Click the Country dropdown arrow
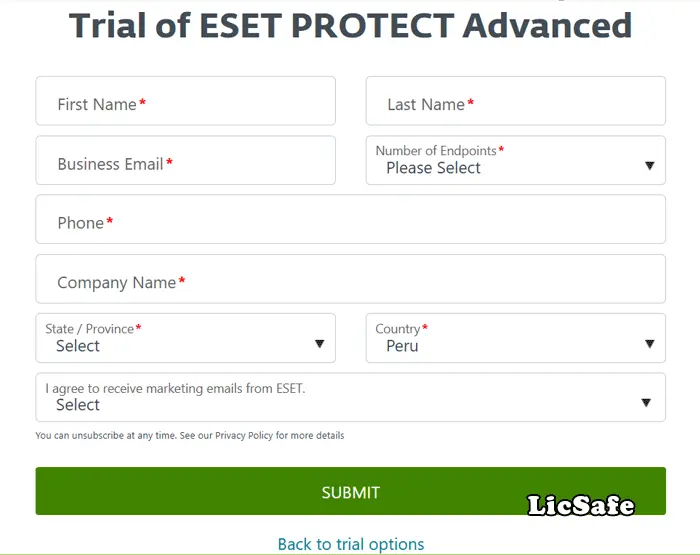This screenshot has height=555, width=700. (x=649, y=344)
